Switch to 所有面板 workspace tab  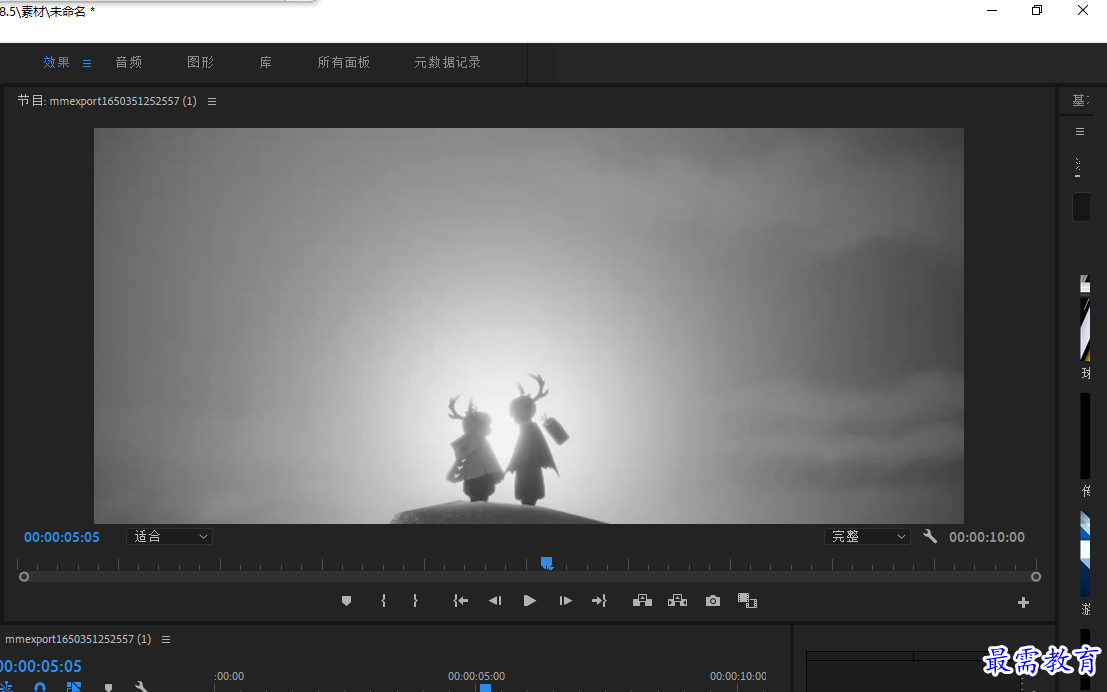[344, 62]
